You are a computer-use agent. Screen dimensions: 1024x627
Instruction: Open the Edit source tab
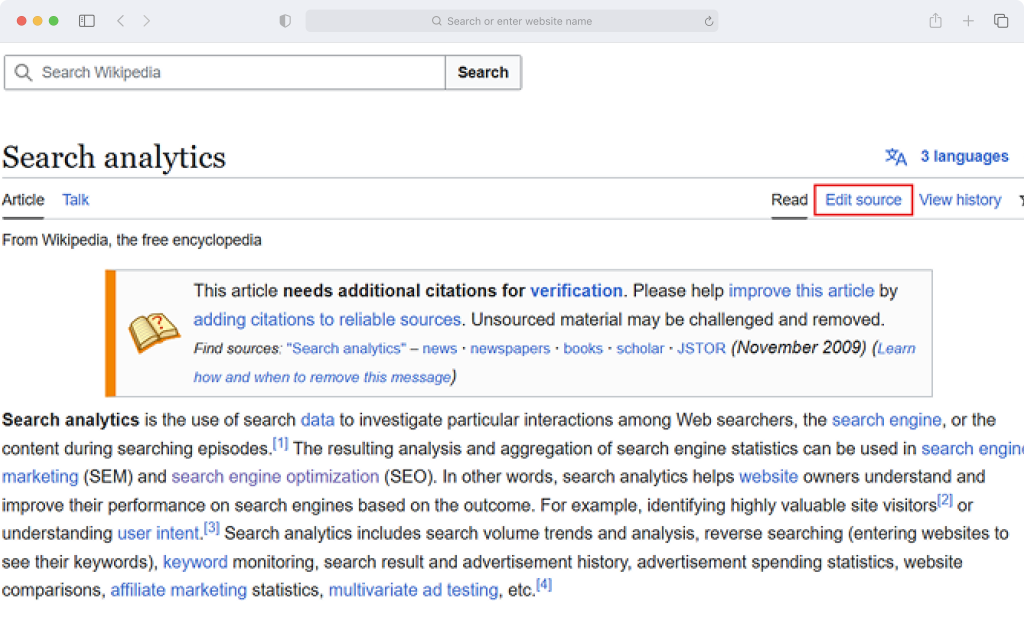click(x=863, y=200)
